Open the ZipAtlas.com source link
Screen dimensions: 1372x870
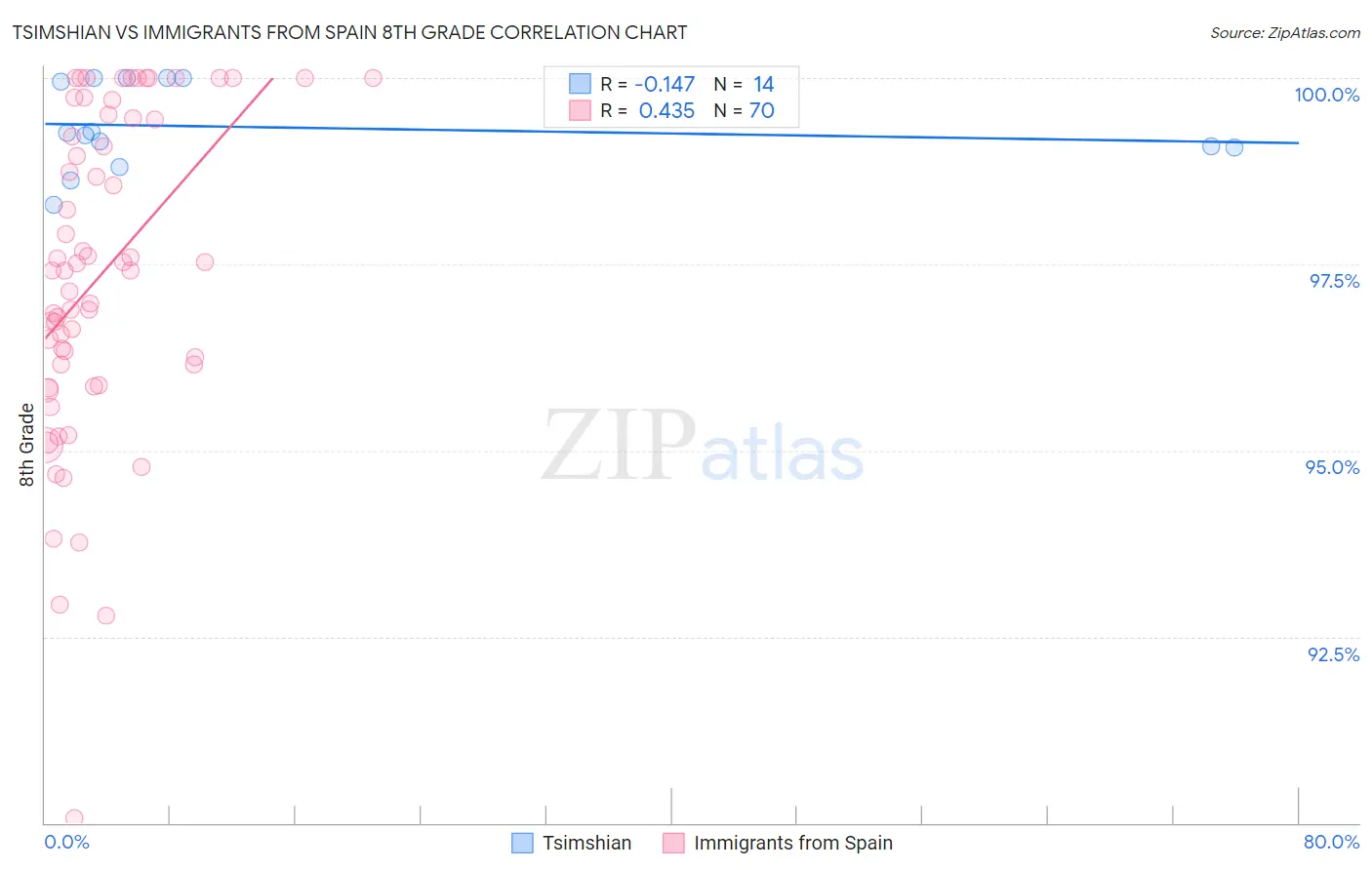[x=1285, y=32]
